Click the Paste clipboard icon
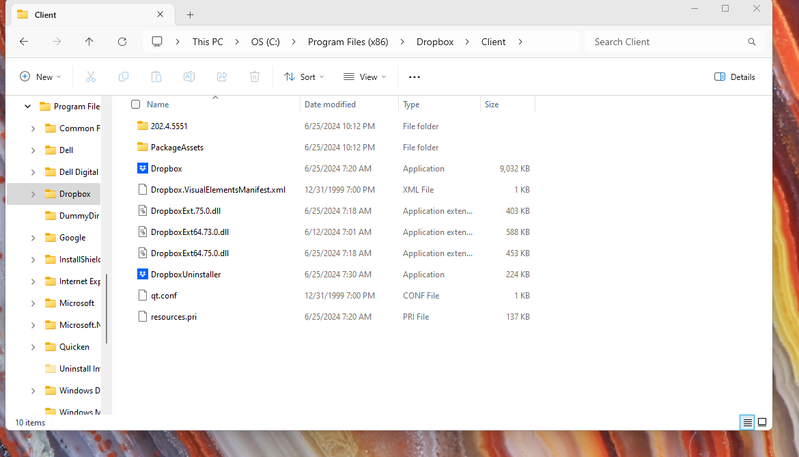Viewport: 799px width, 457px height. click(x=156, y=77)
